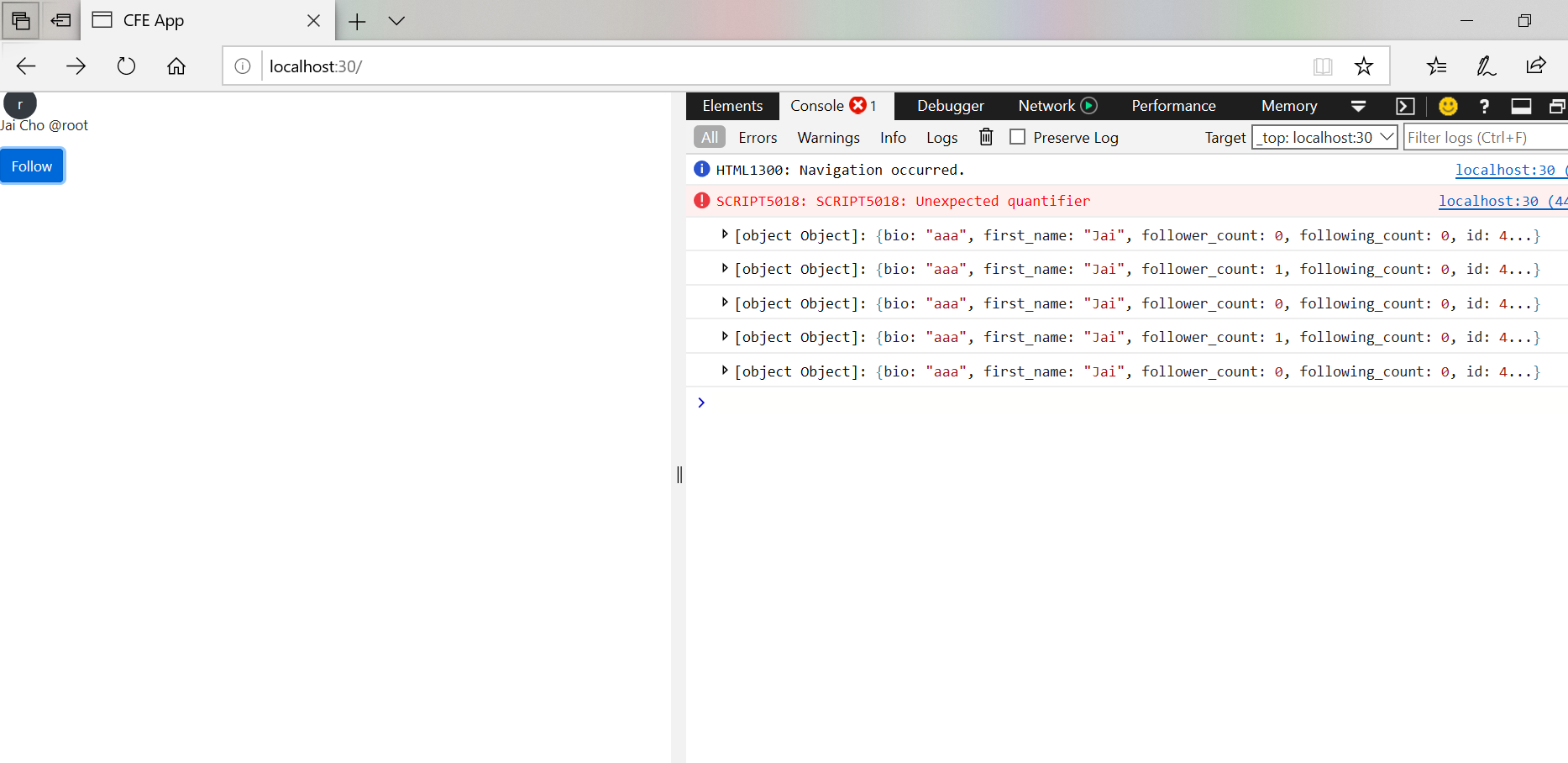This screenshot has width=1568, height=763.
Task: Click the 'Jai Cho @root' name text
Action: click(44, 125)
